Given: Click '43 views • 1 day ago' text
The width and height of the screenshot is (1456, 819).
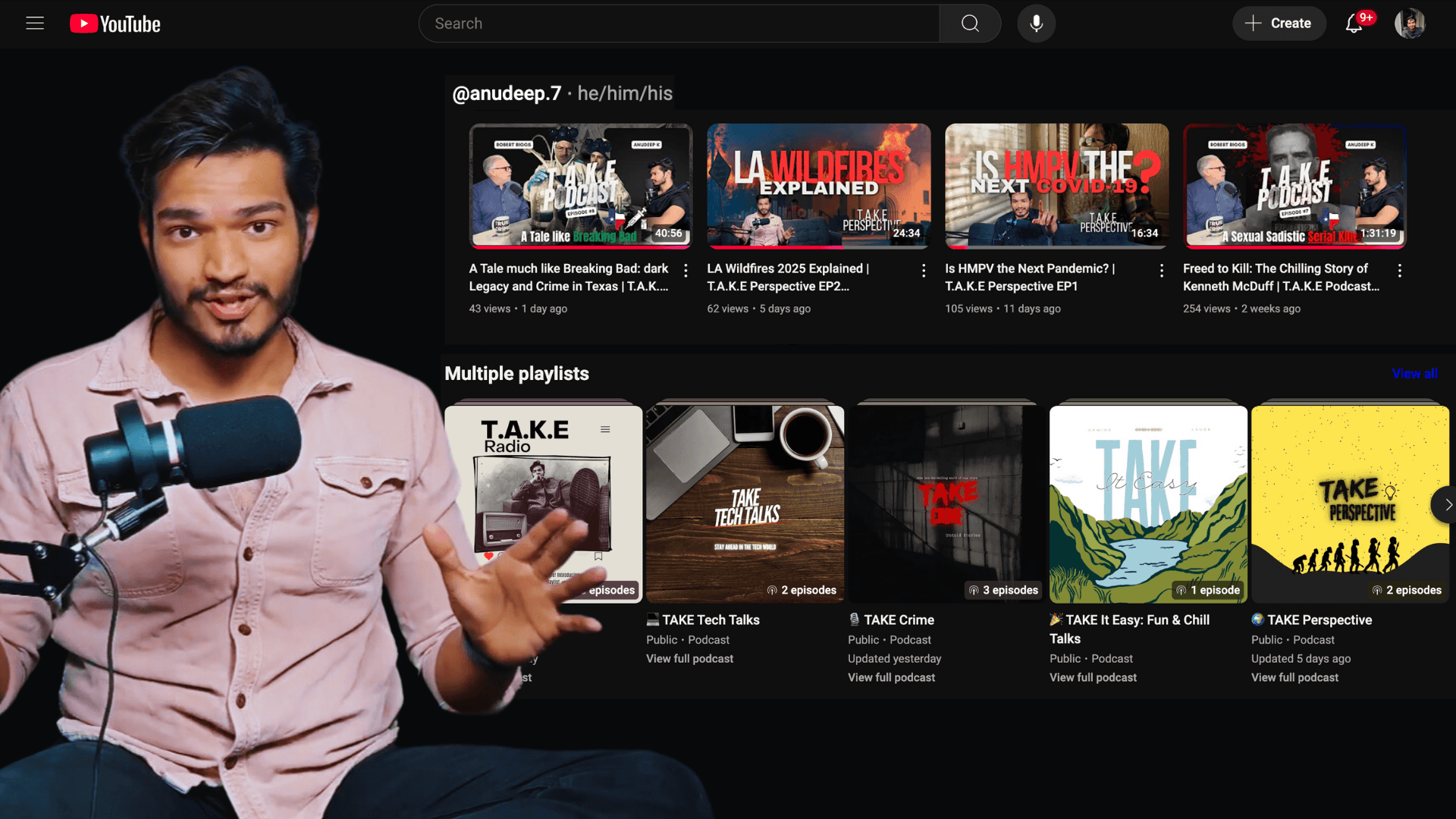Looking at the screenshot, I should click(518, 309).
